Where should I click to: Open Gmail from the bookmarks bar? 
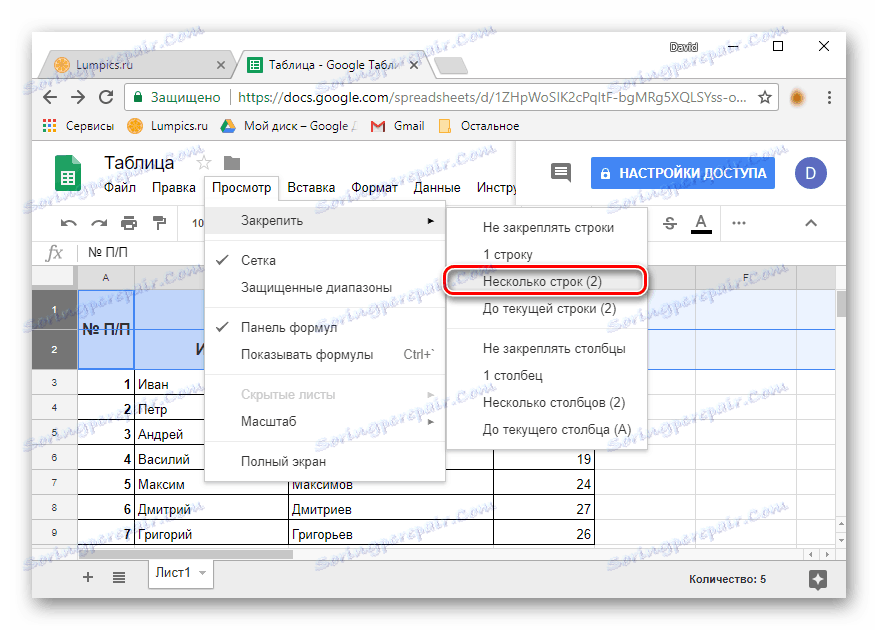click(397, 126)
